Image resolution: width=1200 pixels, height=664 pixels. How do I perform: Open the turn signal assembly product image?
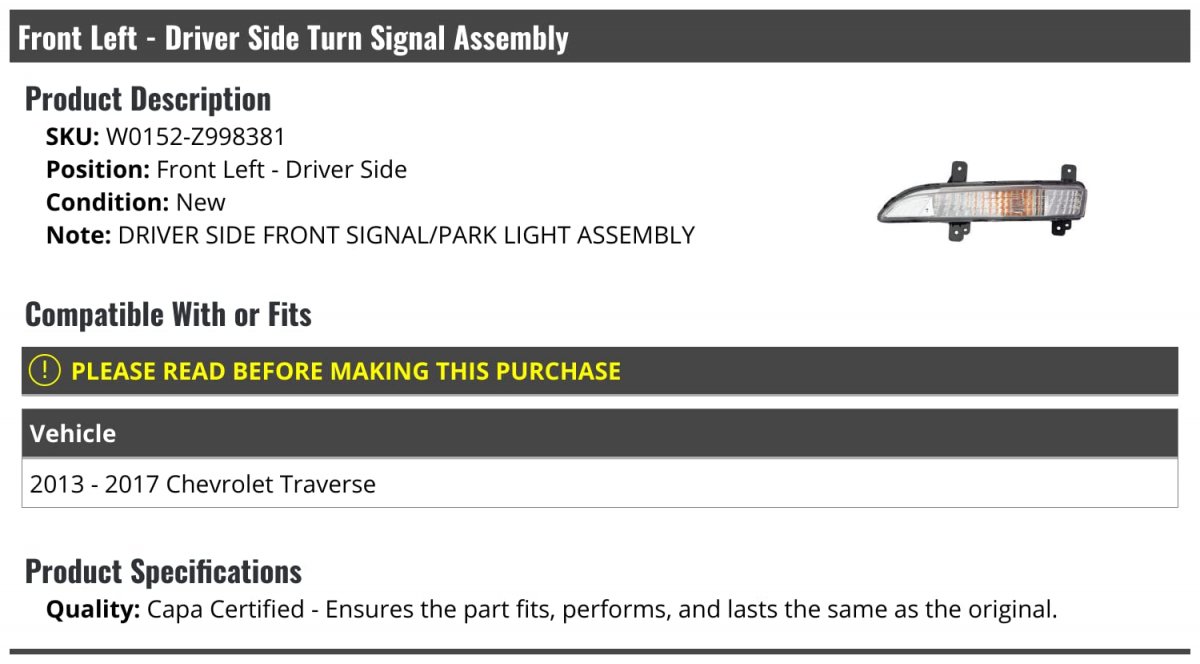click(982, 200)
